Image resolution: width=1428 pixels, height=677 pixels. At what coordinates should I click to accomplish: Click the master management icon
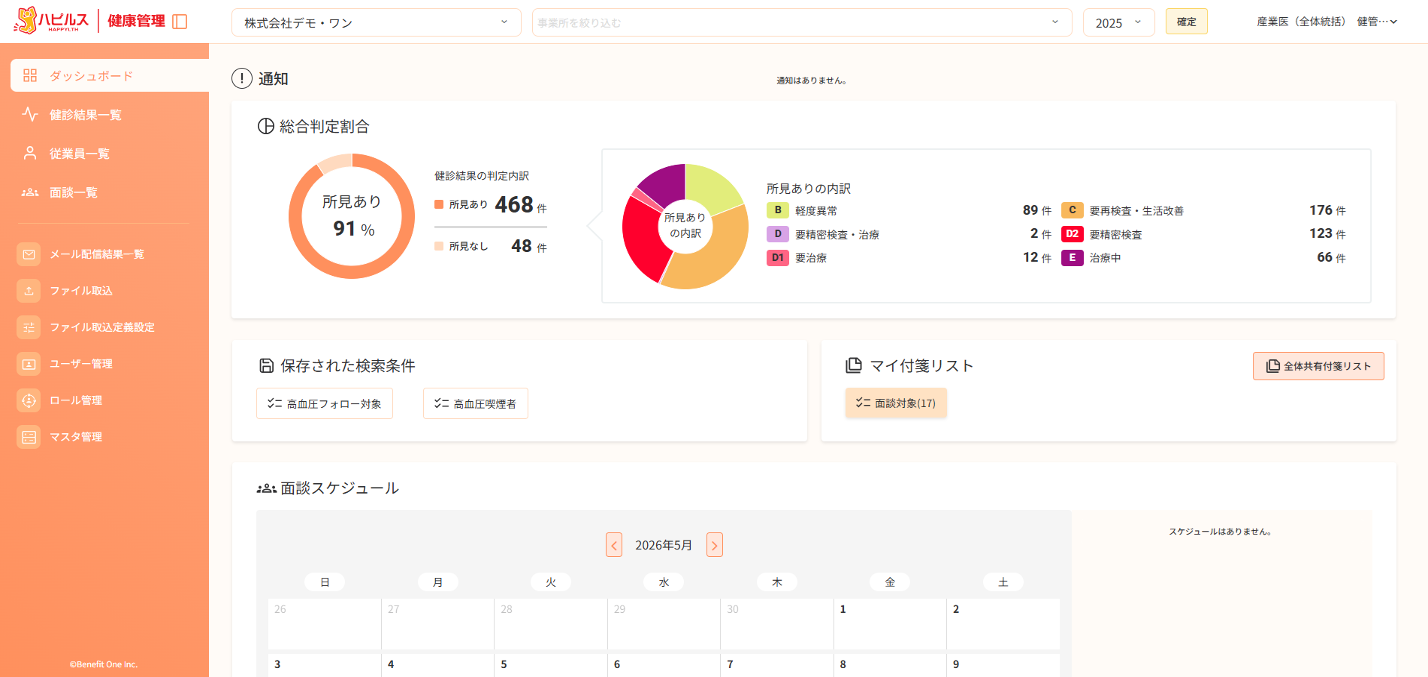coord(29,437)
